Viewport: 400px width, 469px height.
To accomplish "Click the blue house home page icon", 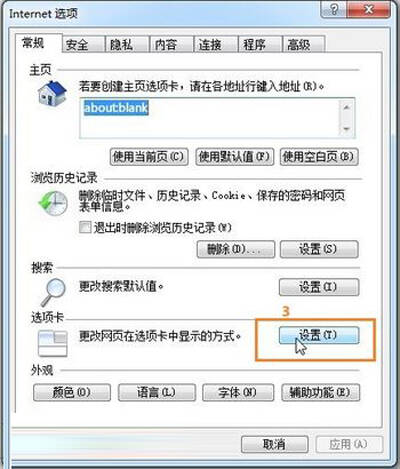I will coord(52,93).
